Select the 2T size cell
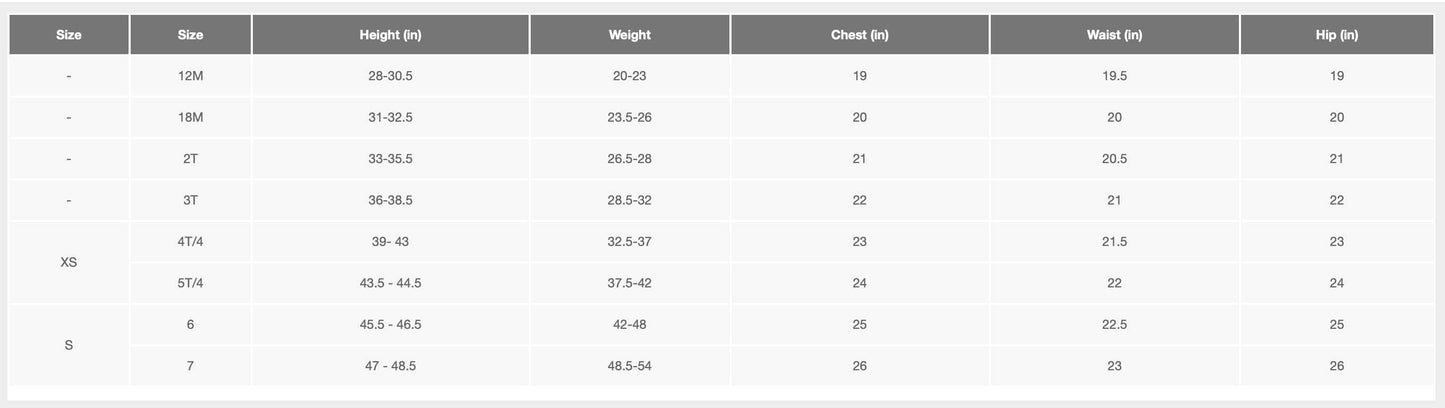1445x408 pixels. point(190,159)
